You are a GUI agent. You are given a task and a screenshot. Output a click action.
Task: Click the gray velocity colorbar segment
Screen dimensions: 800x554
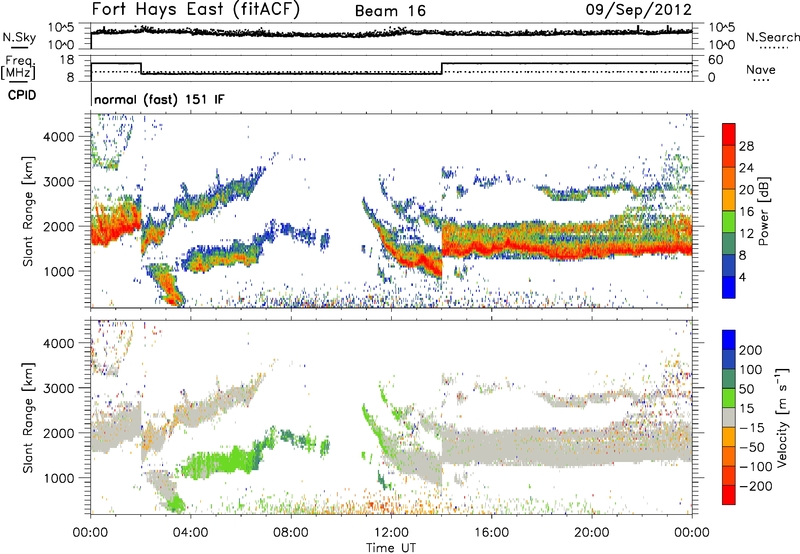[x=729, y=418]
